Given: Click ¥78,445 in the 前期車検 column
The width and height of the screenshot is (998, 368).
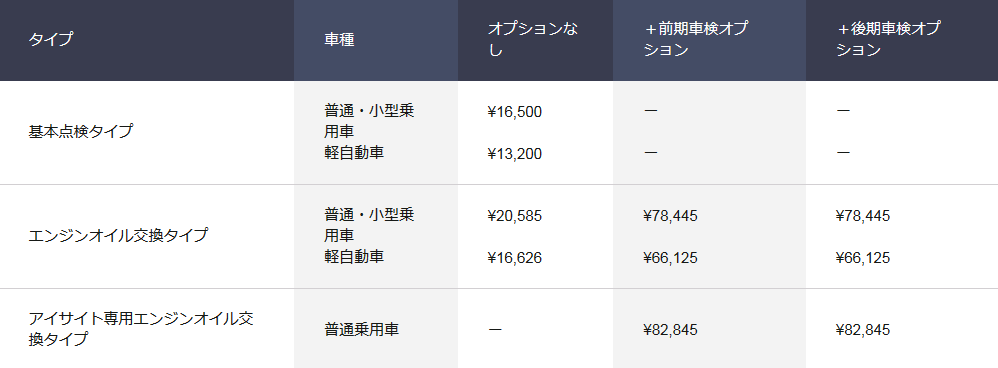Looking at the screenshot, I should (x=671, y=216).
